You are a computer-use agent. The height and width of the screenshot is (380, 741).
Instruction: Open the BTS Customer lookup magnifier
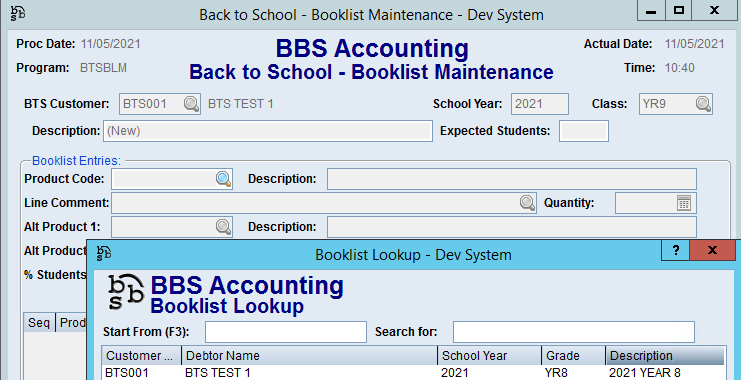pyautogui.click(x=191, y=104)
